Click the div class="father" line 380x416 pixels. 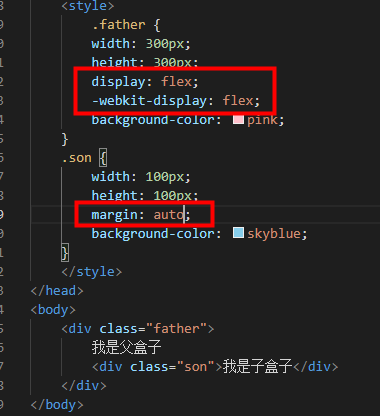tap(138, 329)
